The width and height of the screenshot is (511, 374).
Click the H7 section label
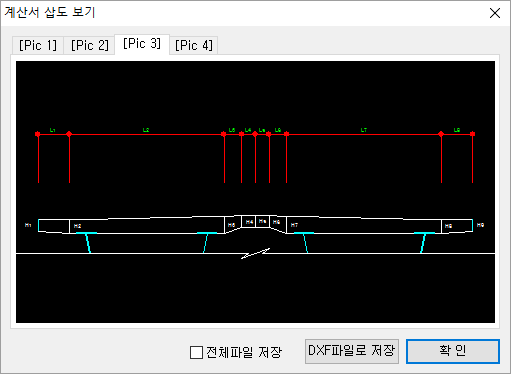tap(294, 225)
